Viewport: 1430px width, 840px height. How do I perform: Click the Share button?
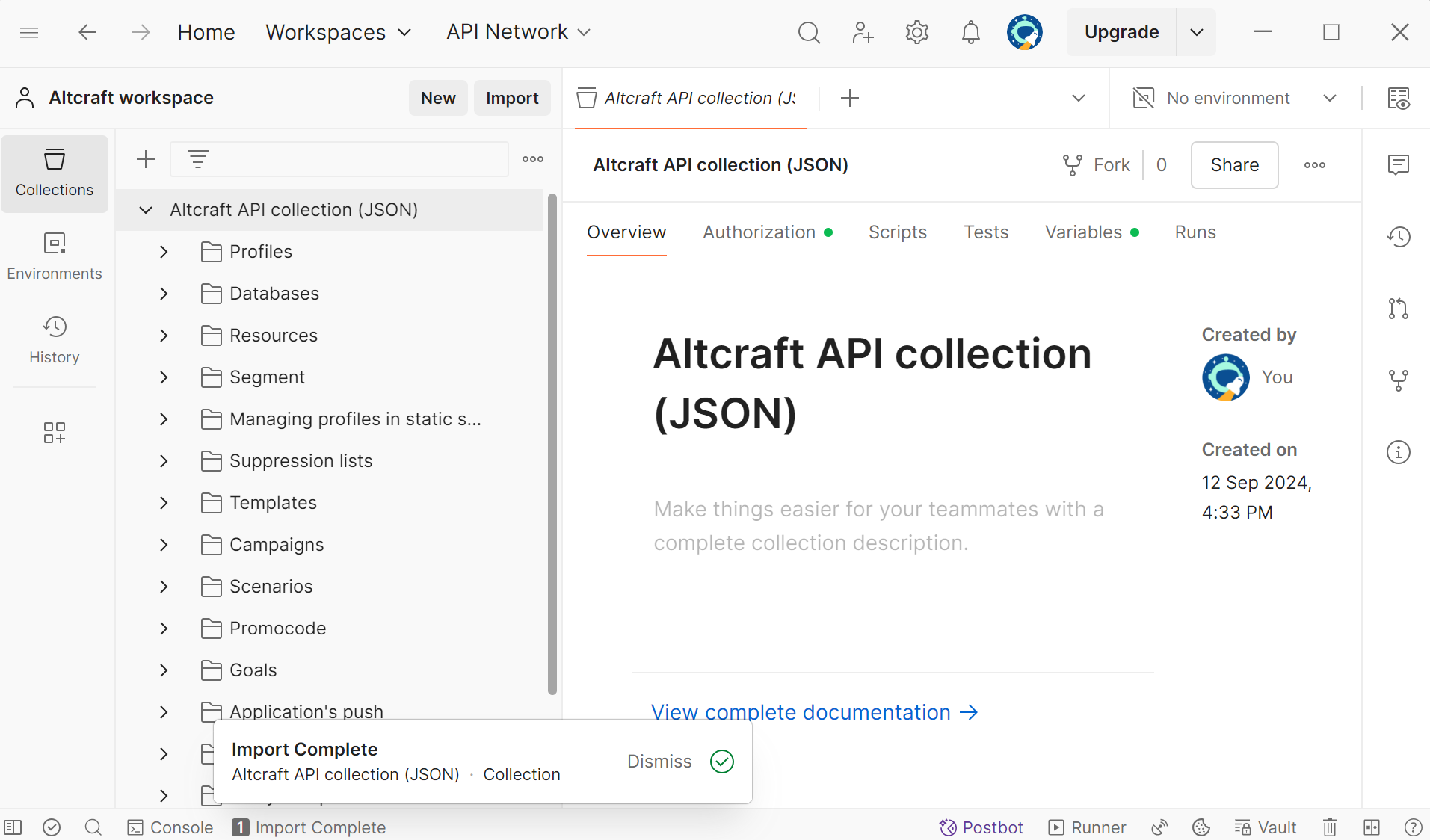(x=1234, y=165)
